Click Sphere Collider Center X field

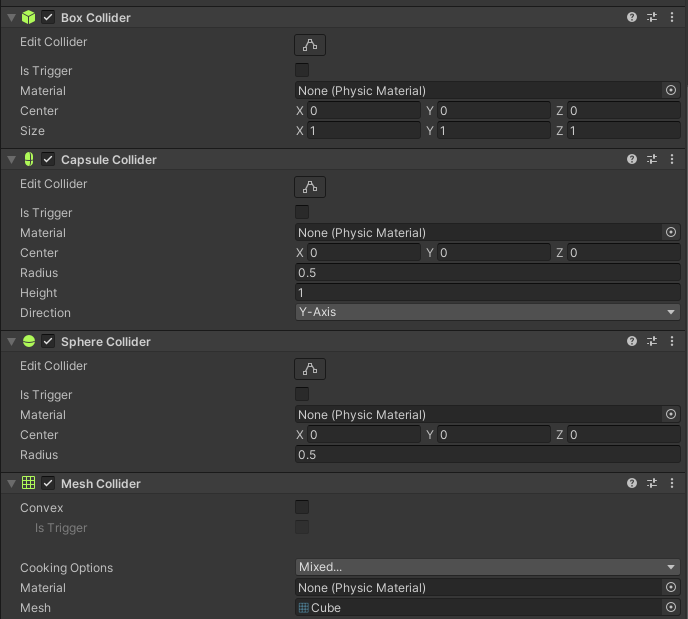(x=364, y=435)
